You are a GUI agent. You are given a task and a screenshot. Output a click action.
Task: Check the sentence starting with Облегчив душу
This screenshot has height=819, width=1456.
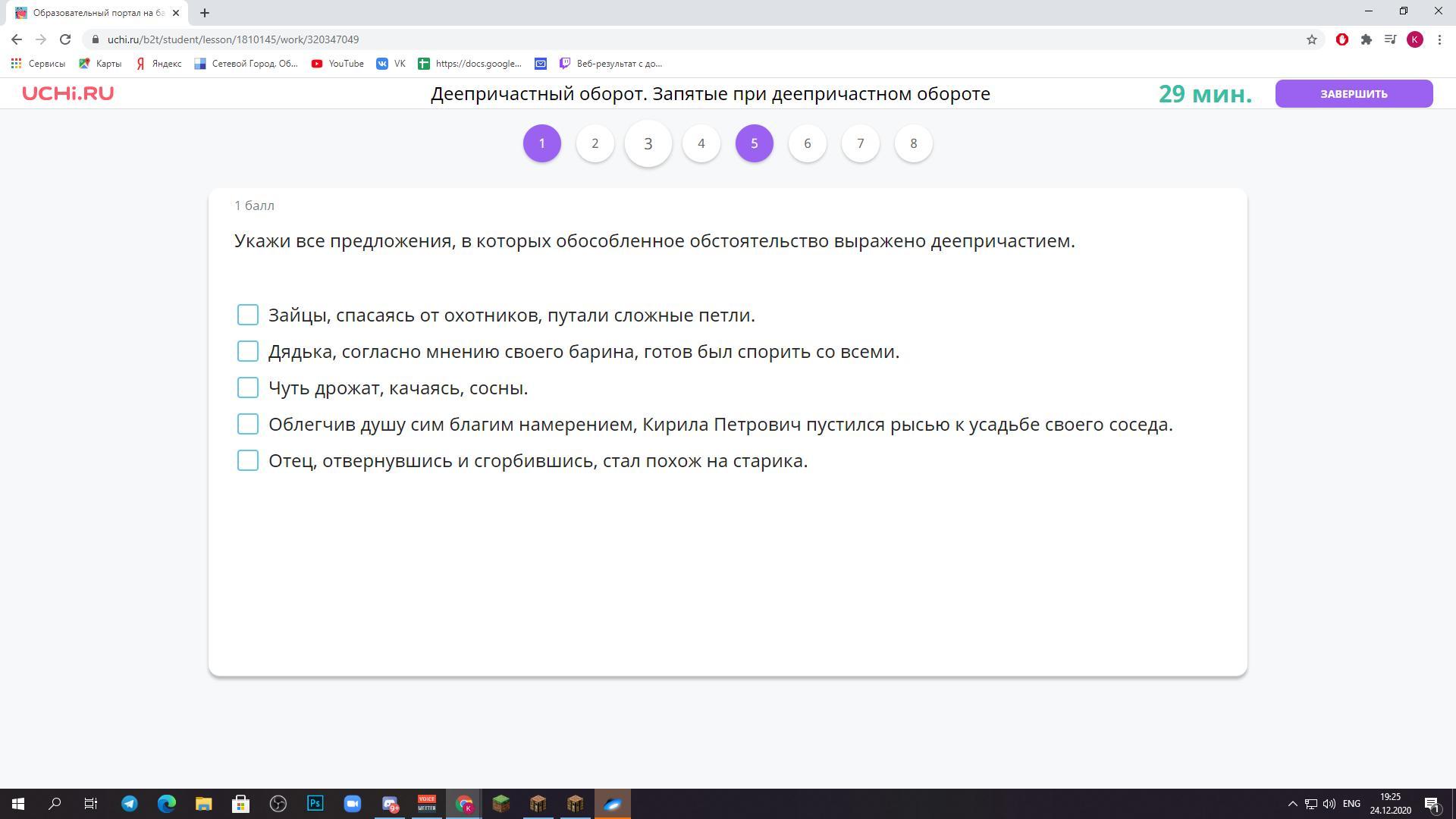coord(248,424)
